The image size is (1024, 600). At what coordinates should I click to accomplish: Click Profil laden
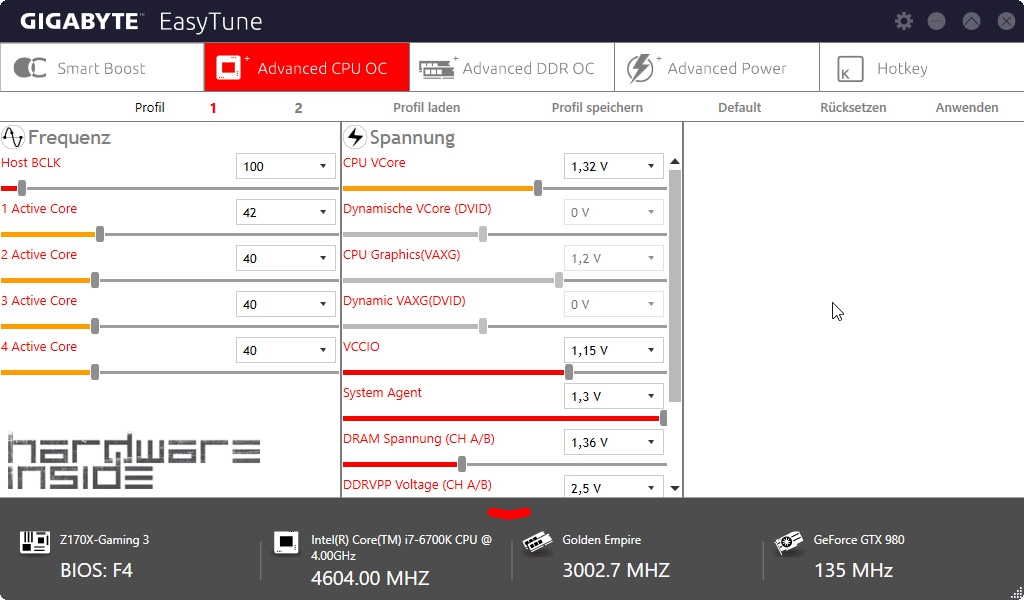click(426, 108)
